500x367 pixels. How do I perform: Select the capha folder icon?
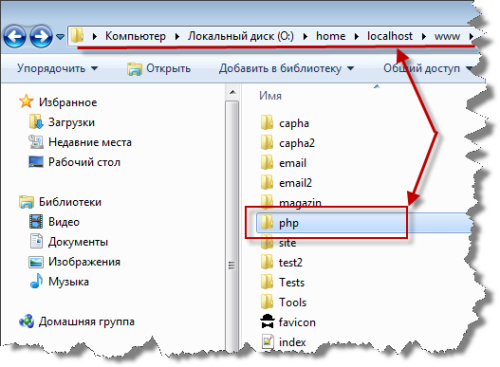point(267,122)
